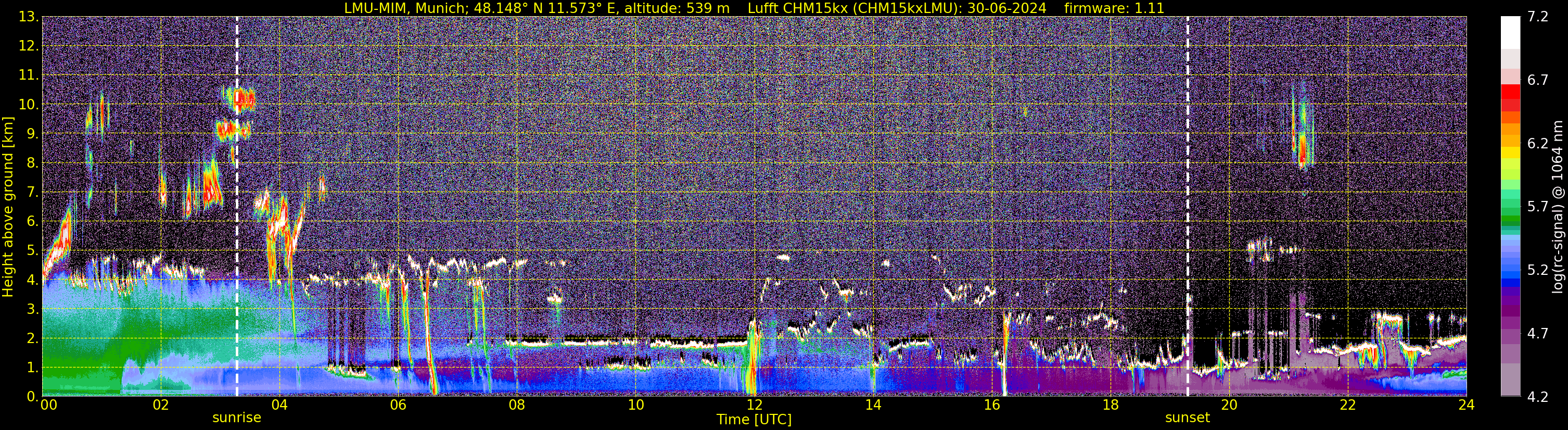Click height axis tick '13.'
The width and height of the screenshot is (1568, 430).
click(x=29, y=17)
